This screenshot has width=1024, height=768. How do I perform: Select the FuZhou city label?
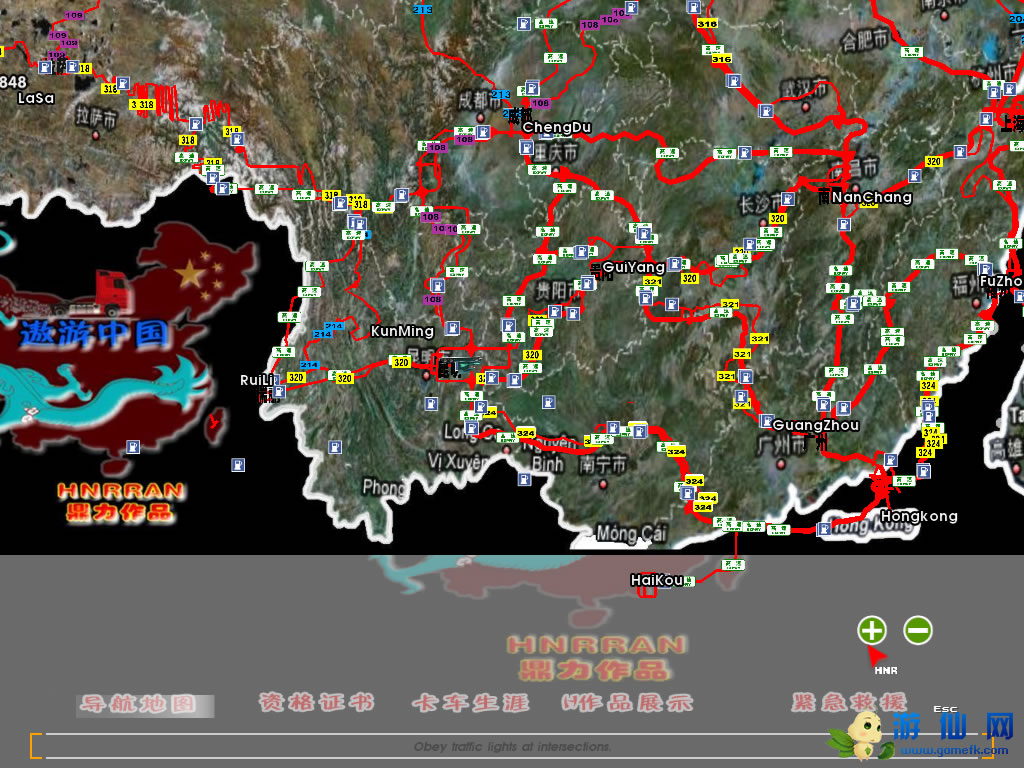pos(1001,281)
